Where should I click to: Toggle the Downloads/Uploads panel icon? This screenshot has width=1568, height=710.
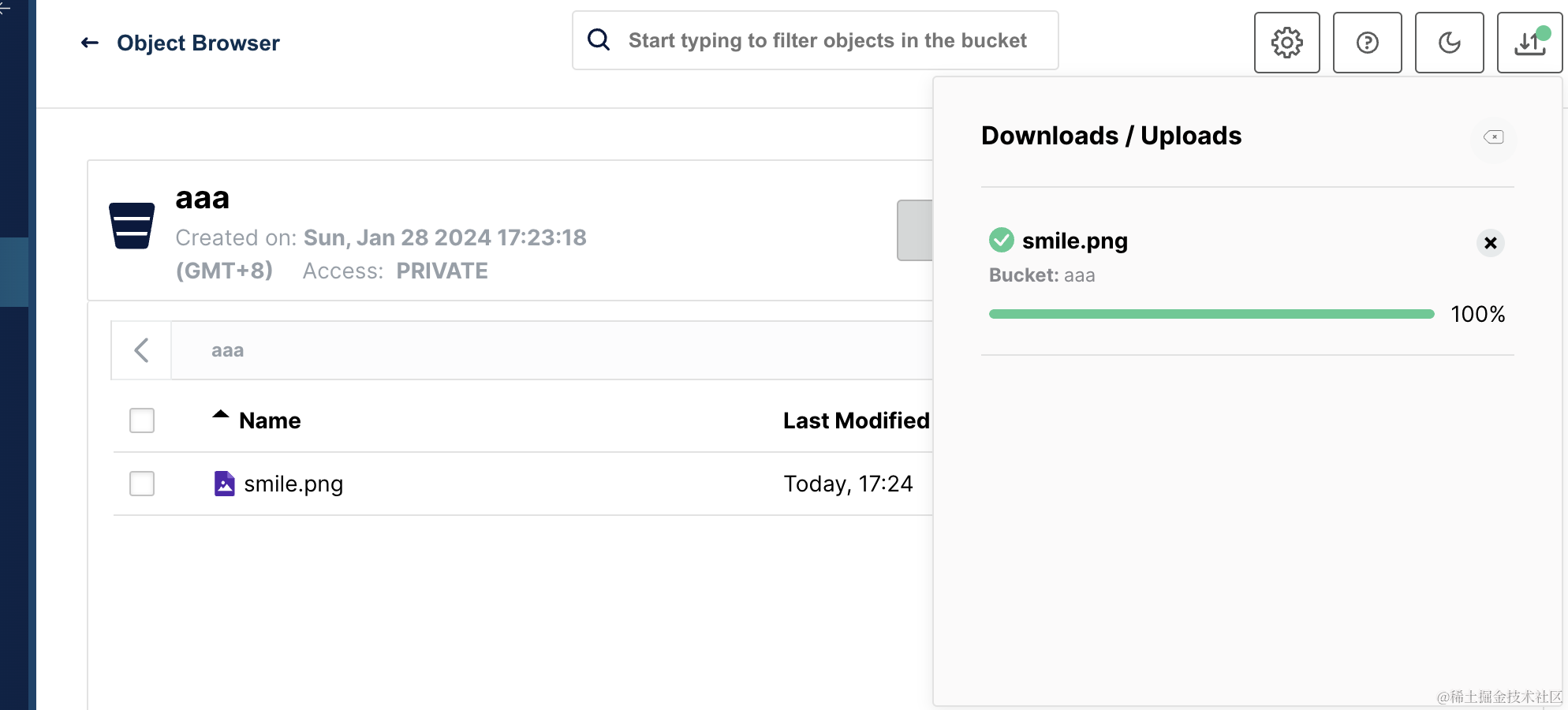[1529, 43]
